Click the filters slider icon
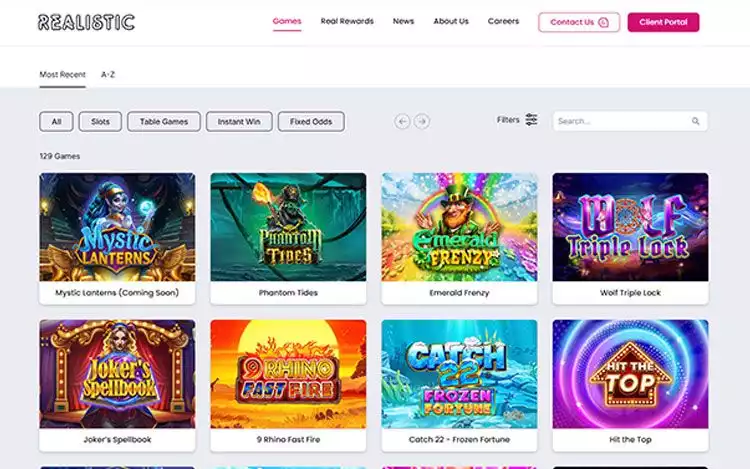 point(531,120)
